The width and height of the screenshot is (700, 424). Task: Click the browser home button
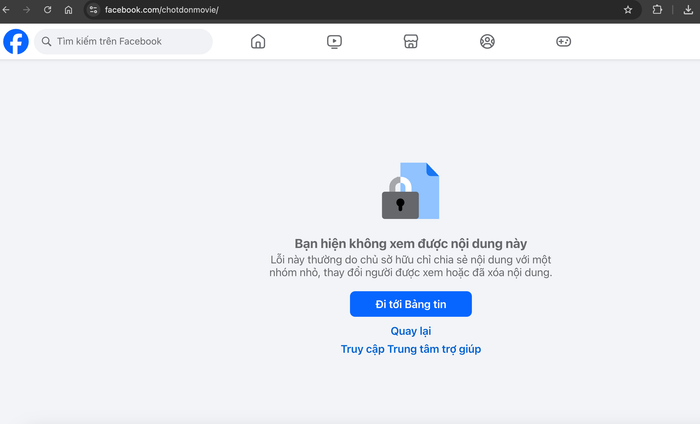click(68, 10)
